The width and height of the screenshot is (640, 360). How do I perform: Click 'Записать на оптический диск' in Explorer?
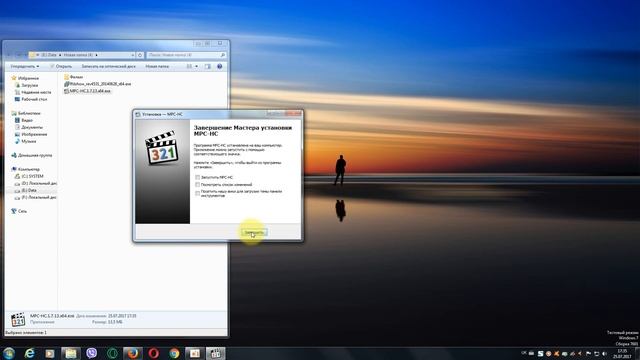[x=108, y=66]
